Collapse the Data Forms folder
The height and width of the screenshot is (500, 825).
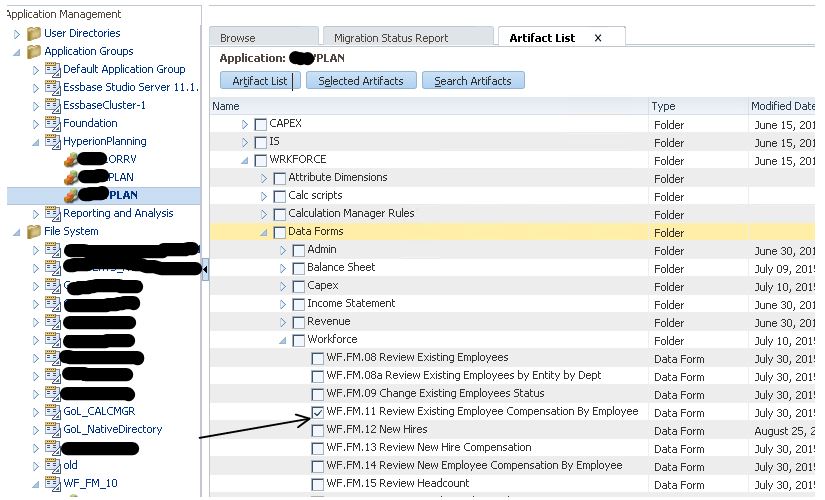pyautogui.click(x=265, y=232)
